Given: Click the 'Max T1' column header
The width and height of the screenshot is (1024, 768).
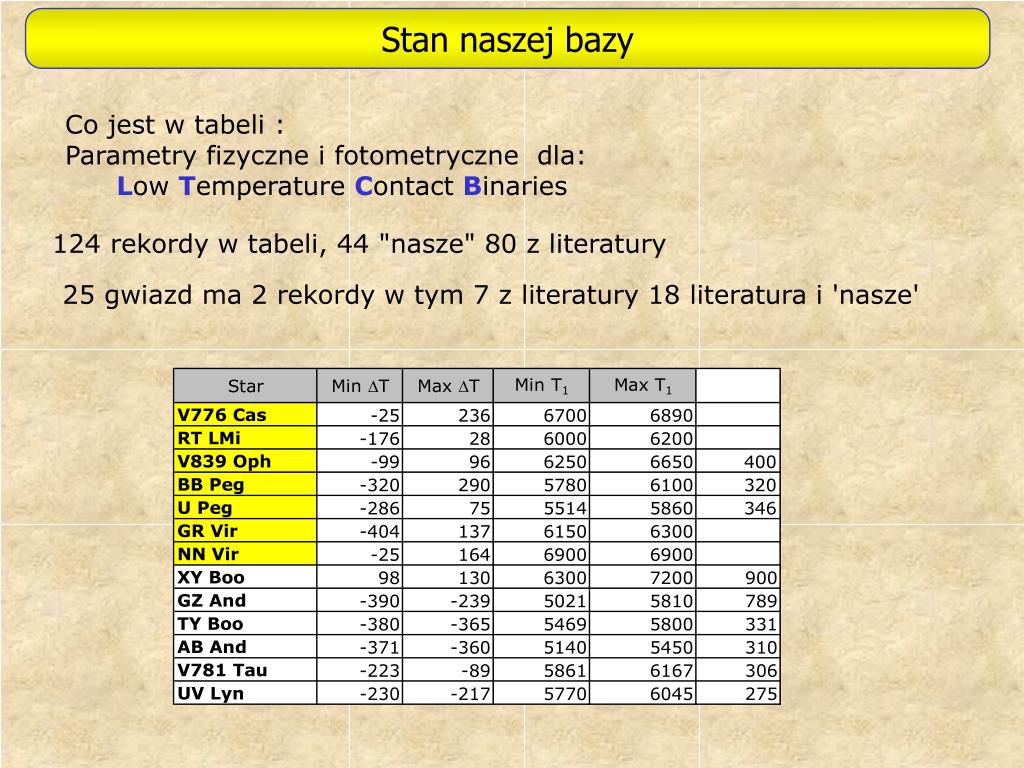Looking at the screenshot, I should pyautogui.click(x=643, y=386).
